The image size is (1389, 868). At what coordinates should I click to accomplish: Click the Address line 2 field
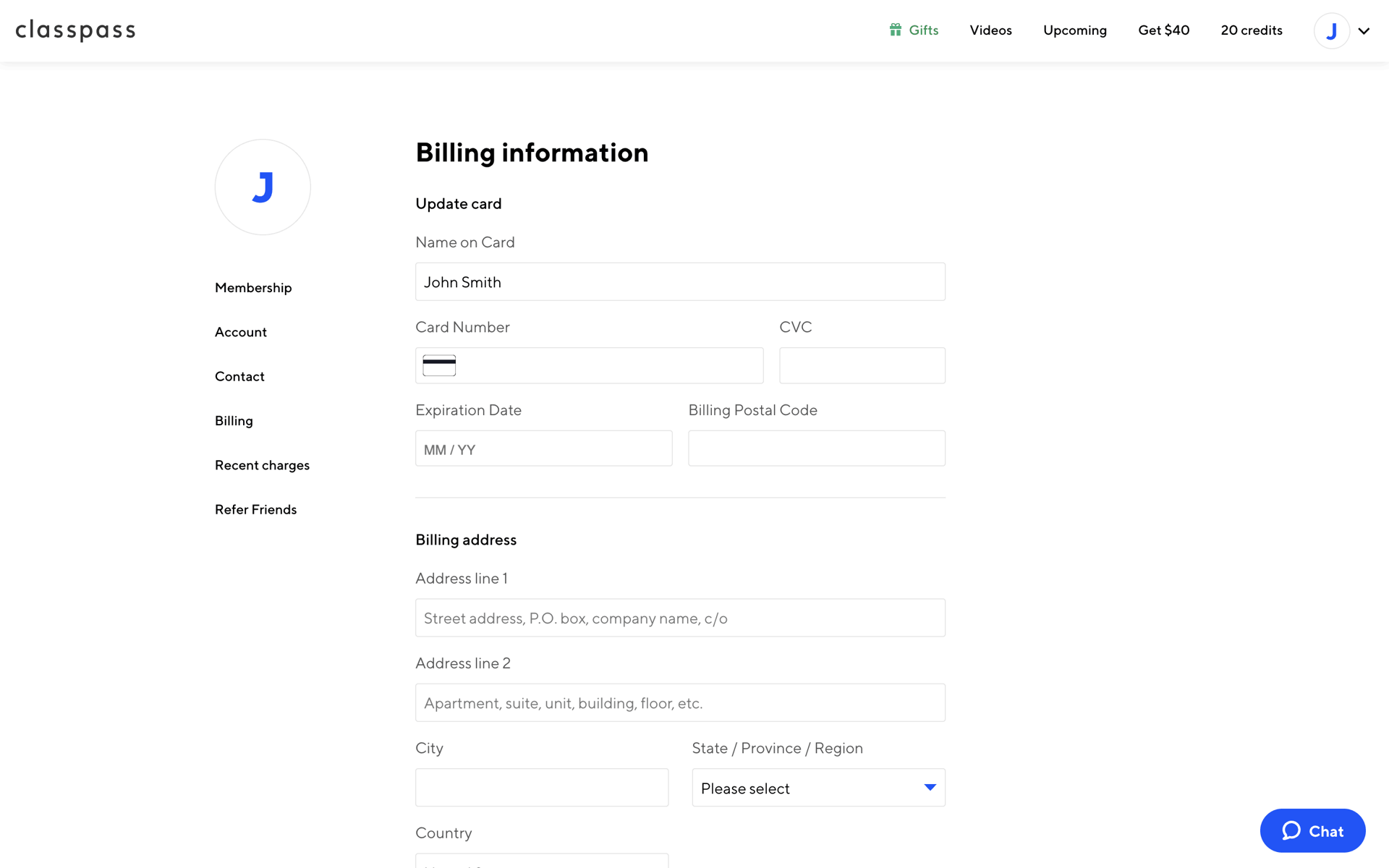[680, 702]
